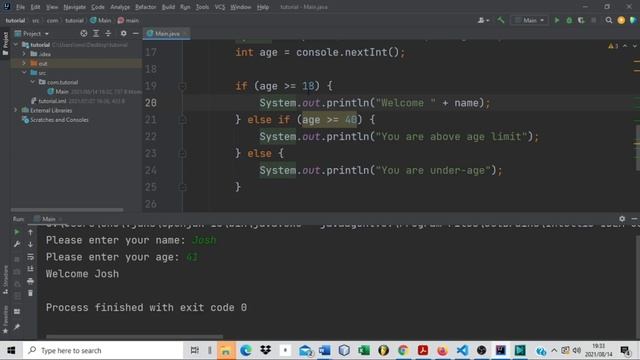Open the Main run configuration dropdown
The width and height of the screenshot is (640, 360).
529,20
